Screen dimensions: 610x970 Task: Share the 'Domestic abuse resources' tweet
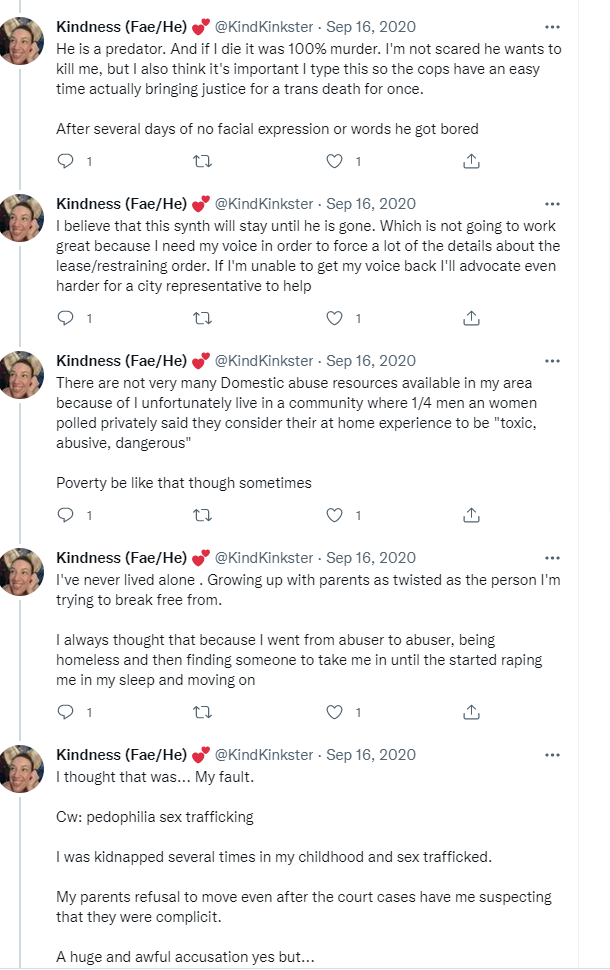(x=471, y=515)
